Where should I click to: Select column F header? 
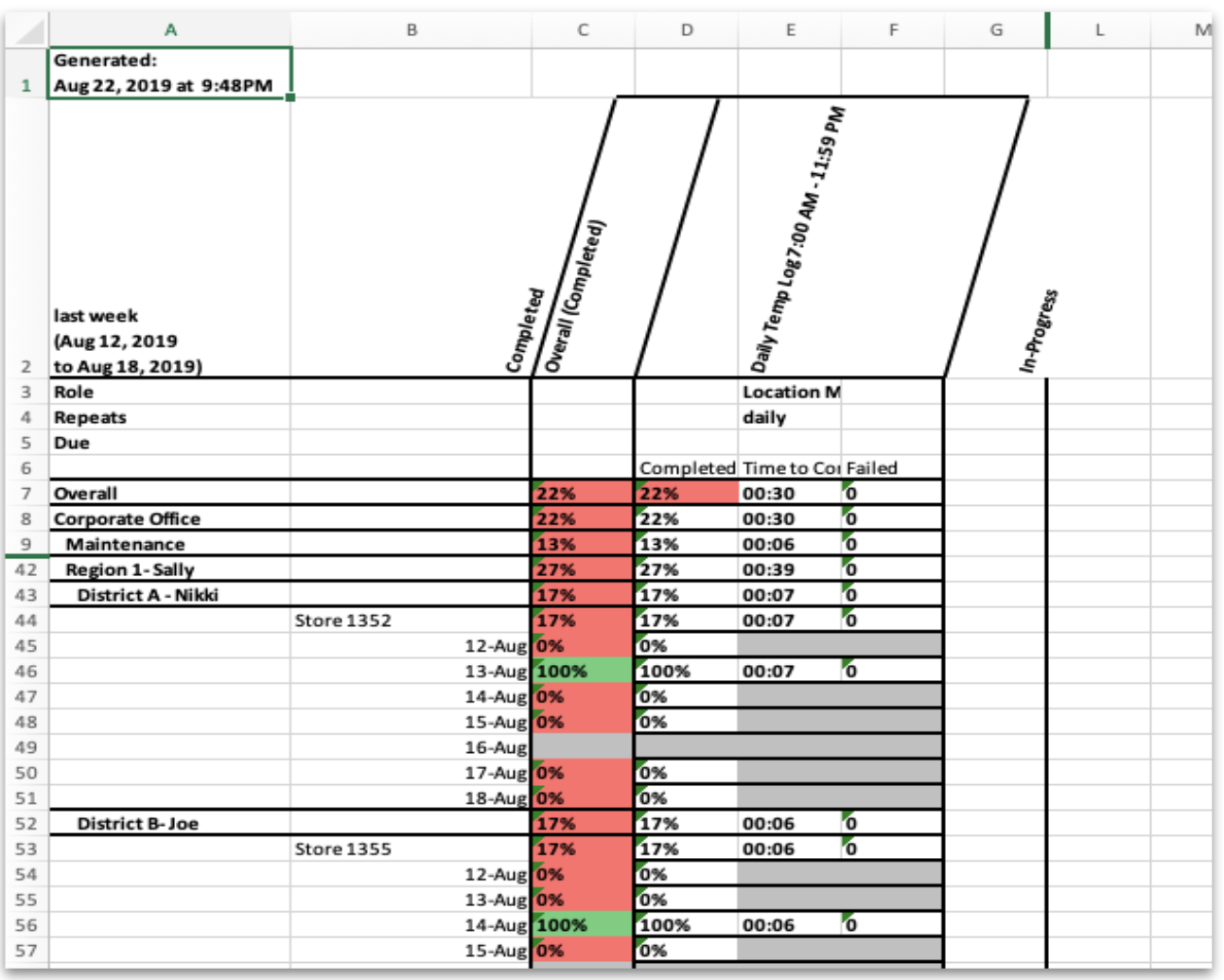(893, 30)
